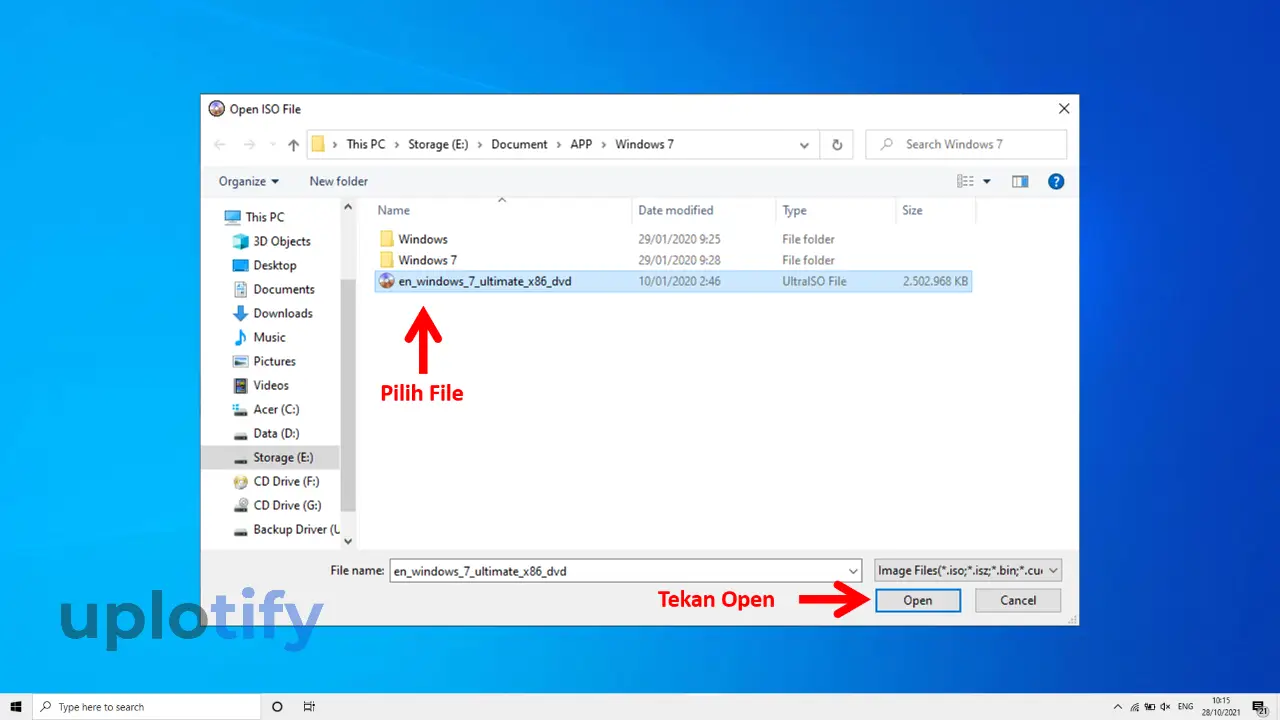This screenshot has width=1280, height=720.
Task: Click the New folder button
Action: [338, 181]
